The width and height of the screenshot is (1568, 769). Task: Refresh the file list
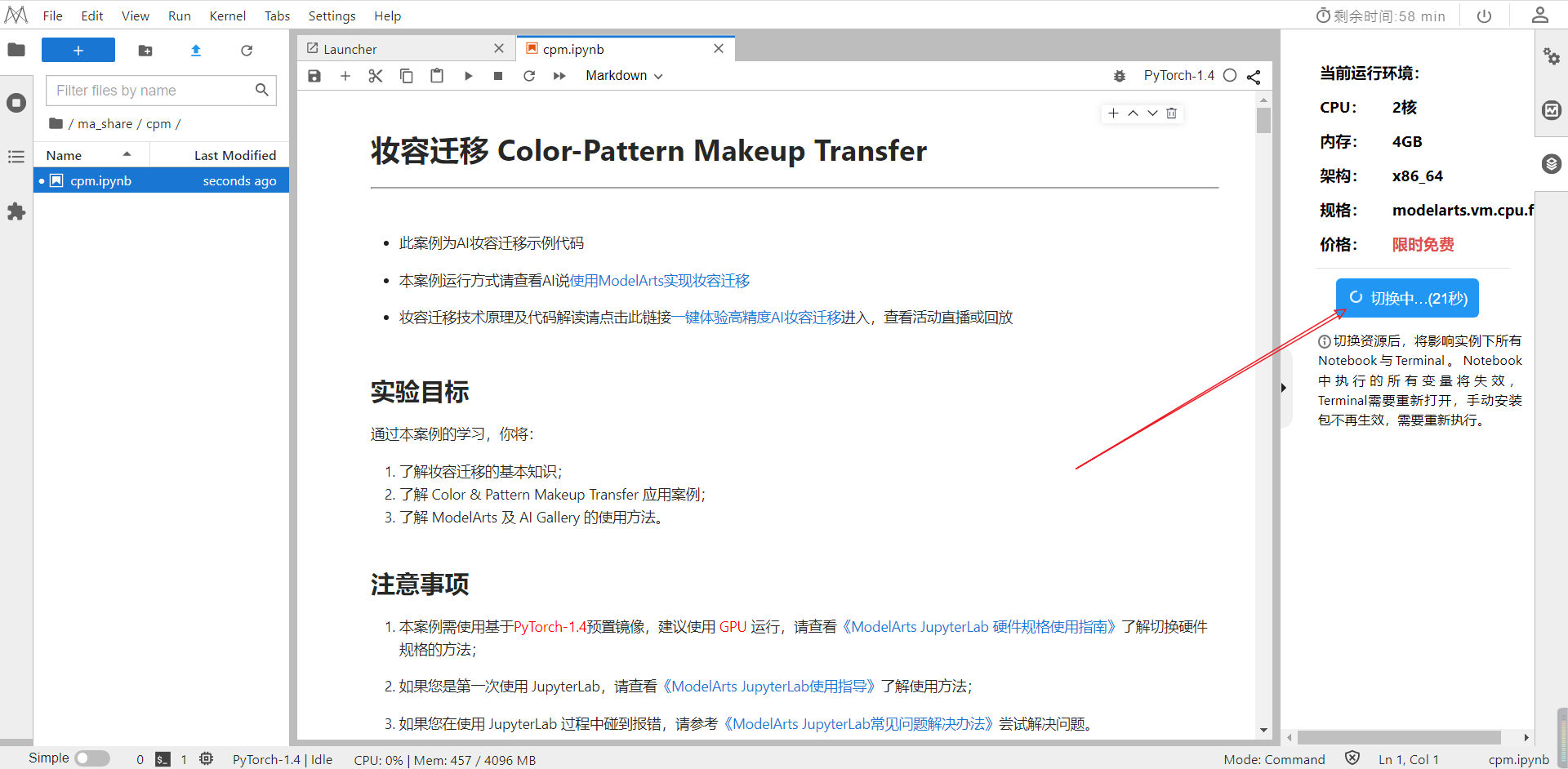247,51
